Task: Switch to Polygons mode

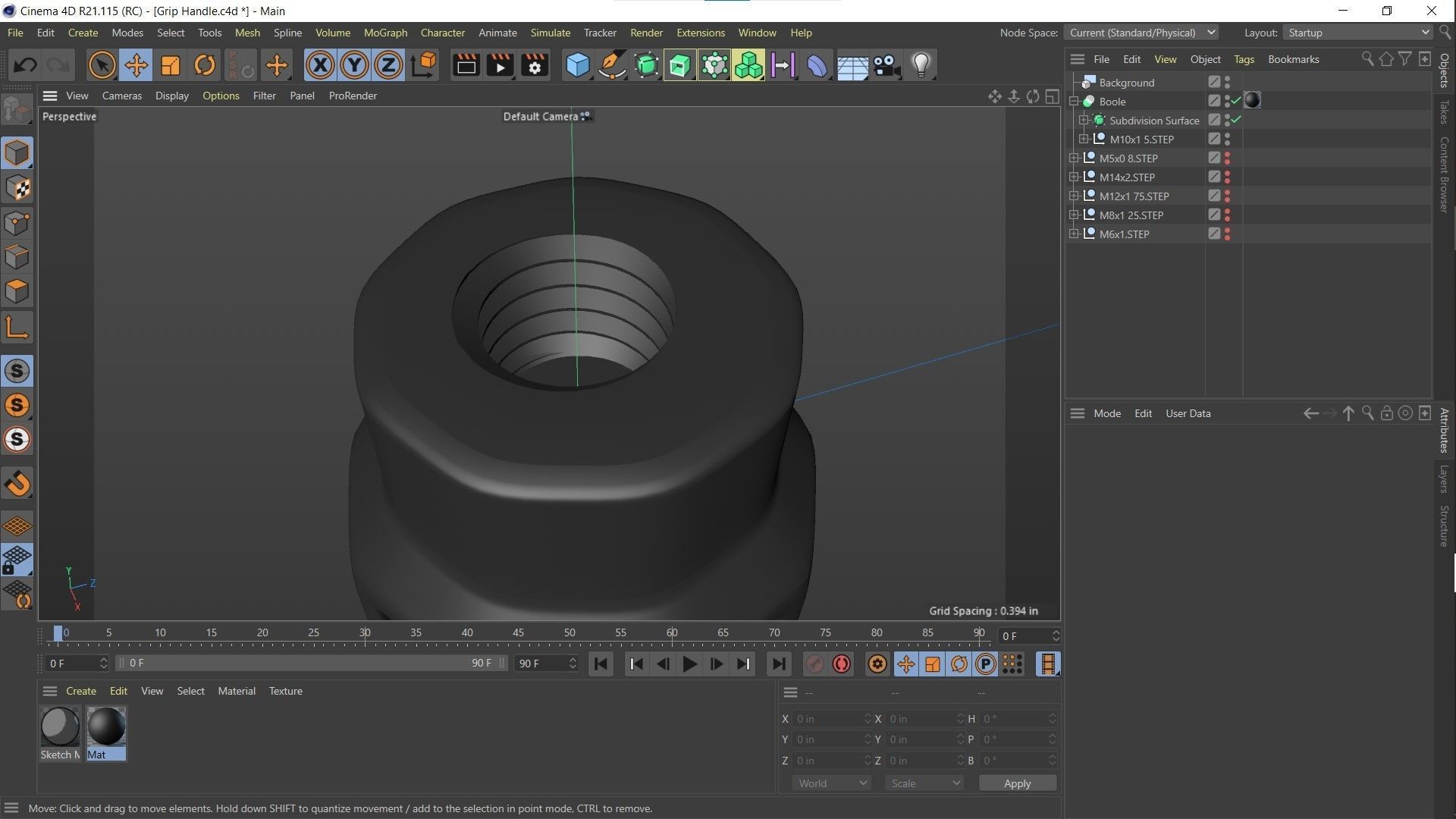Action: pyautogui.click(x=17, y=291)
